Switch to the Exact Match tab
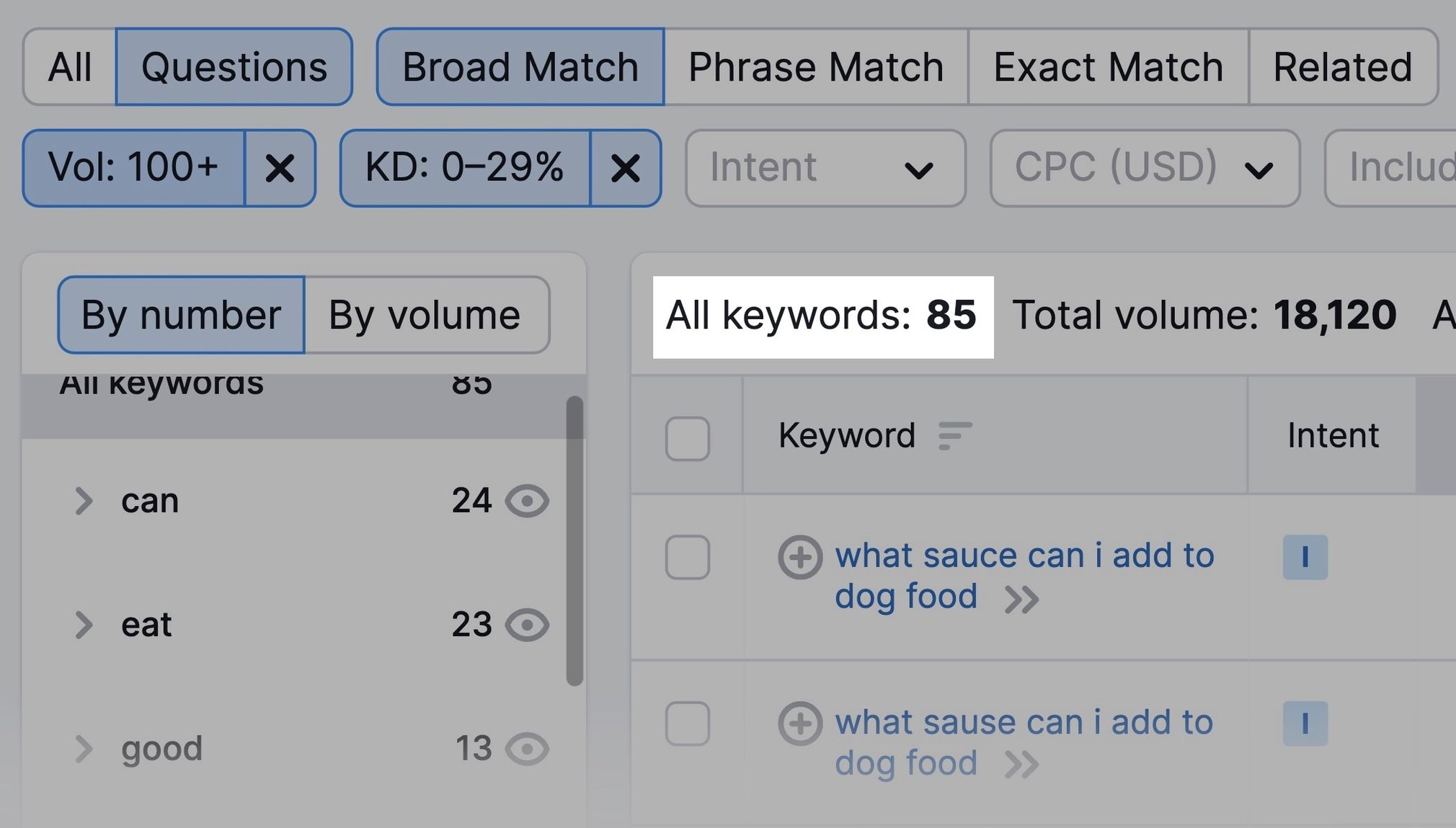This screenshot has width=1456, height=828. click(1107, 66)
